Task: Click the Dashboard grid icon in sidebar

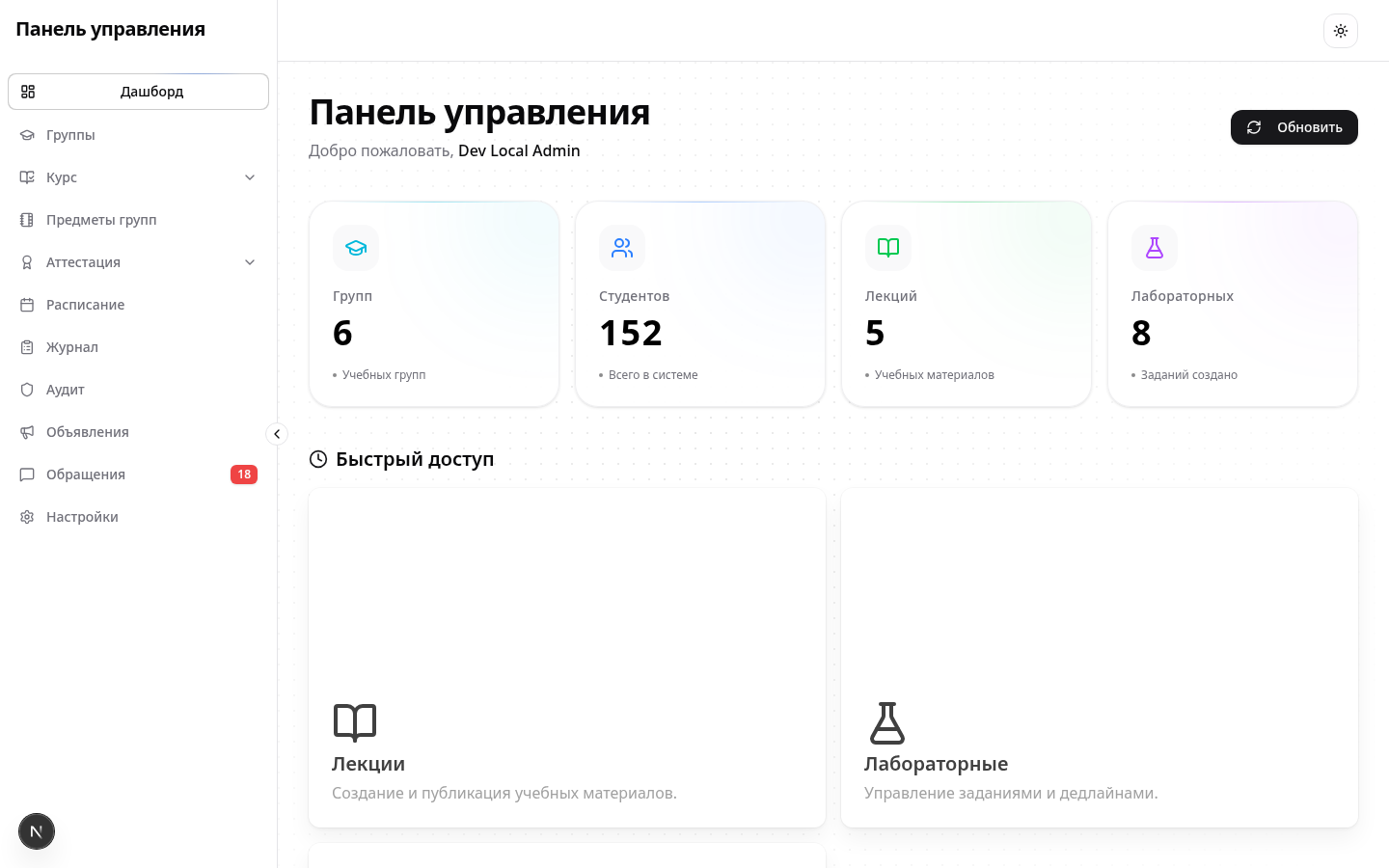Action: tap(28, 92)
